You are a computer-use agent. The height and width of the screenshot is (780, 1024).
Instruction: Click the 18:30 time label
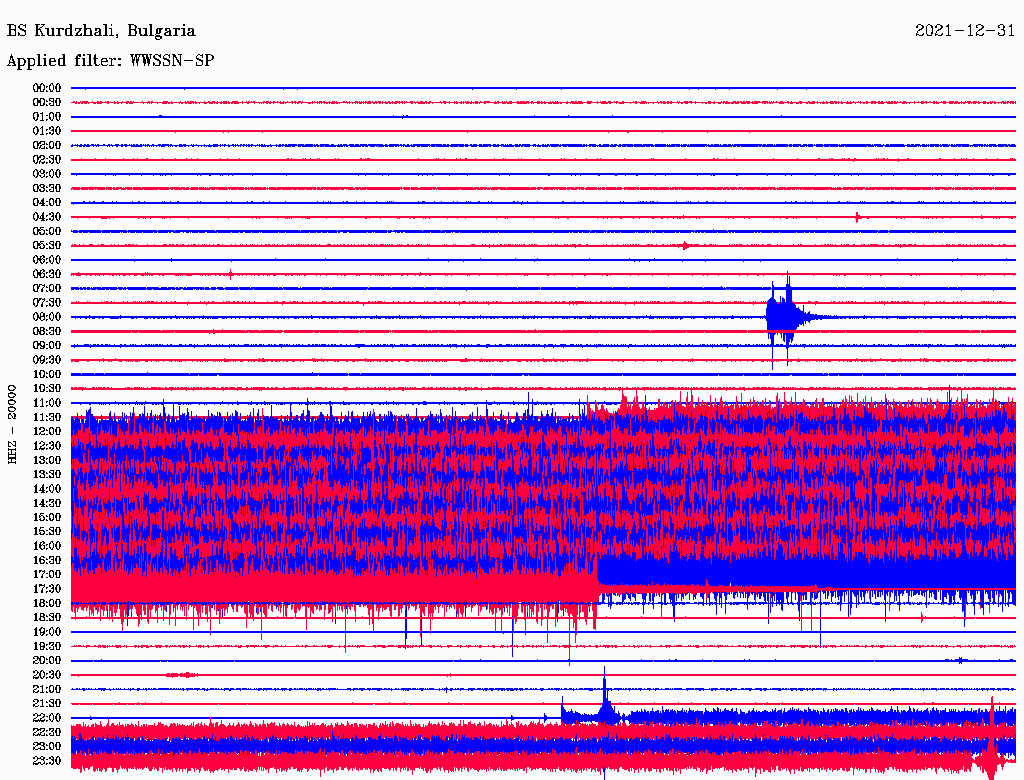[47, 617]
